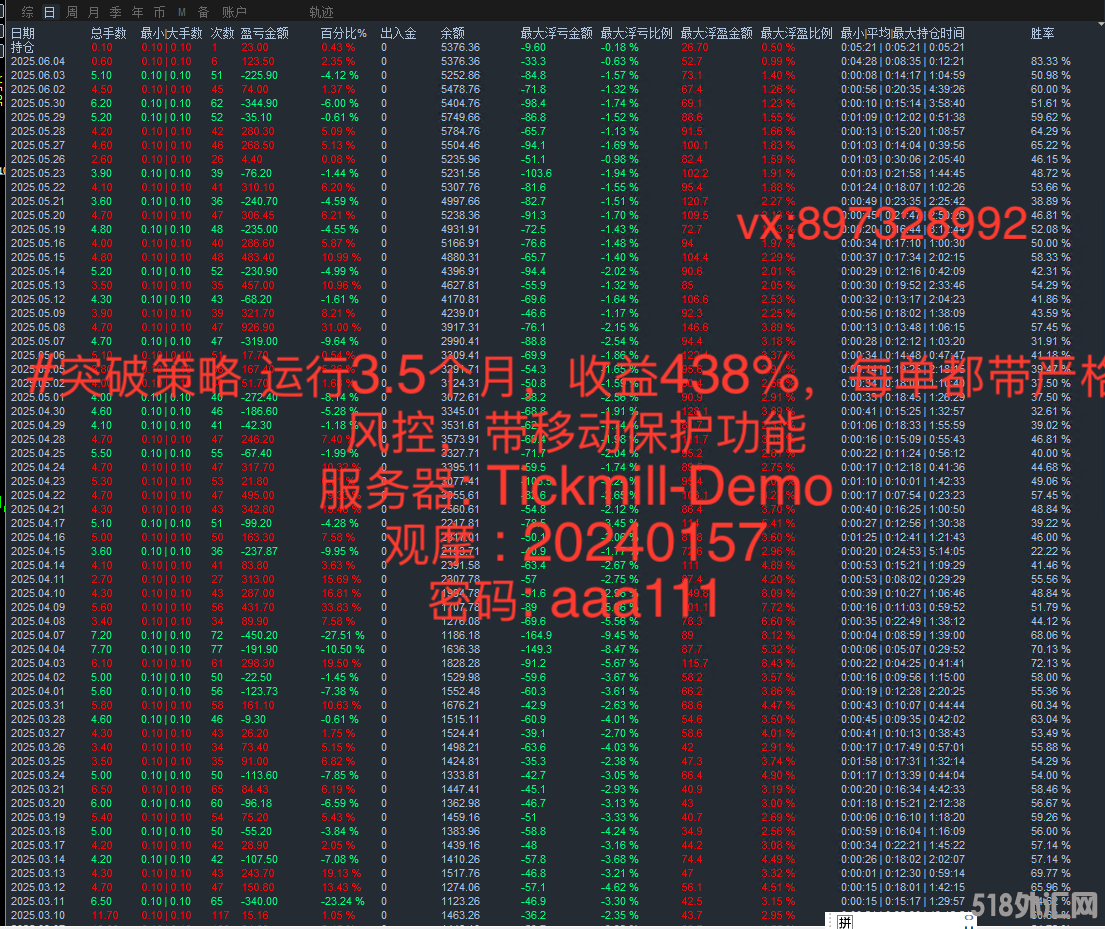
Task: Click balance 1828.28 on 2025.04.03 row
Action: point(460,663)
